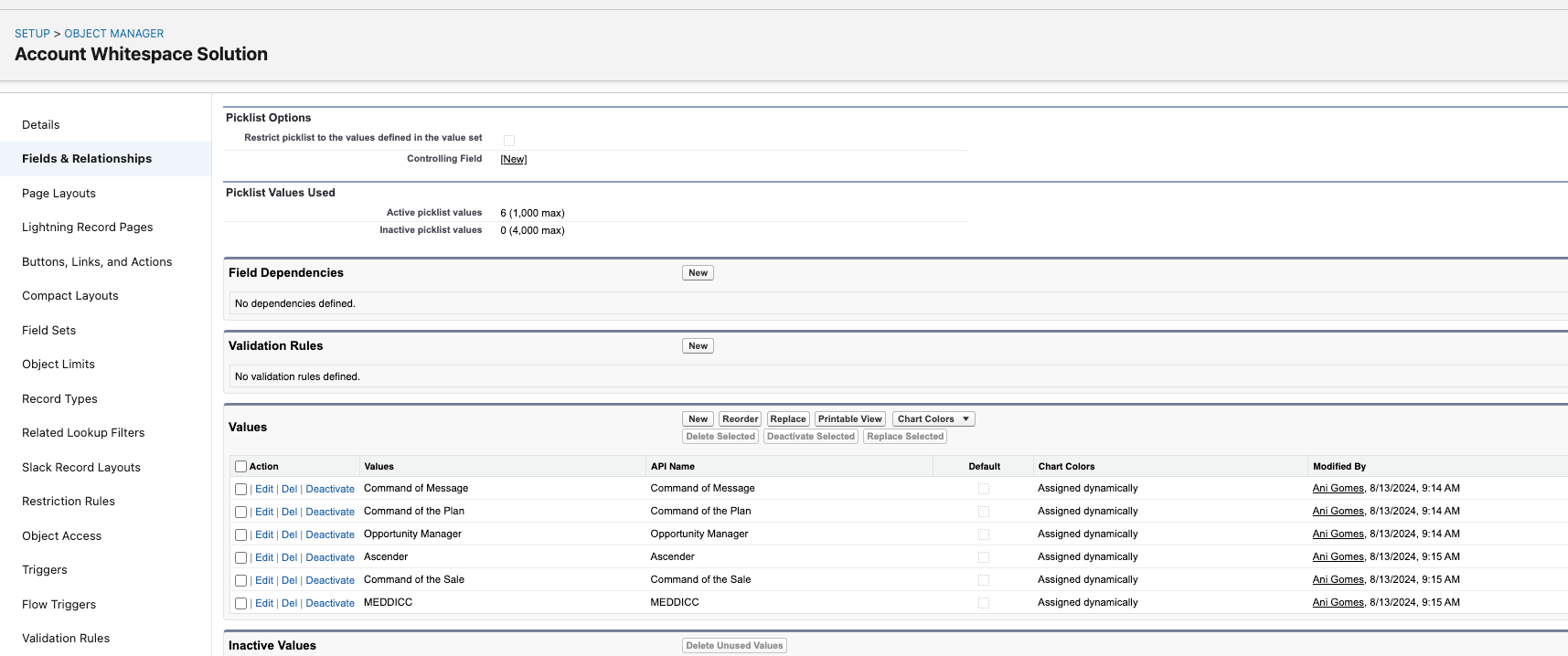Open the Chart Colors dropdown
Viewport: 1568px width, 656px height.
pos(933,419)
